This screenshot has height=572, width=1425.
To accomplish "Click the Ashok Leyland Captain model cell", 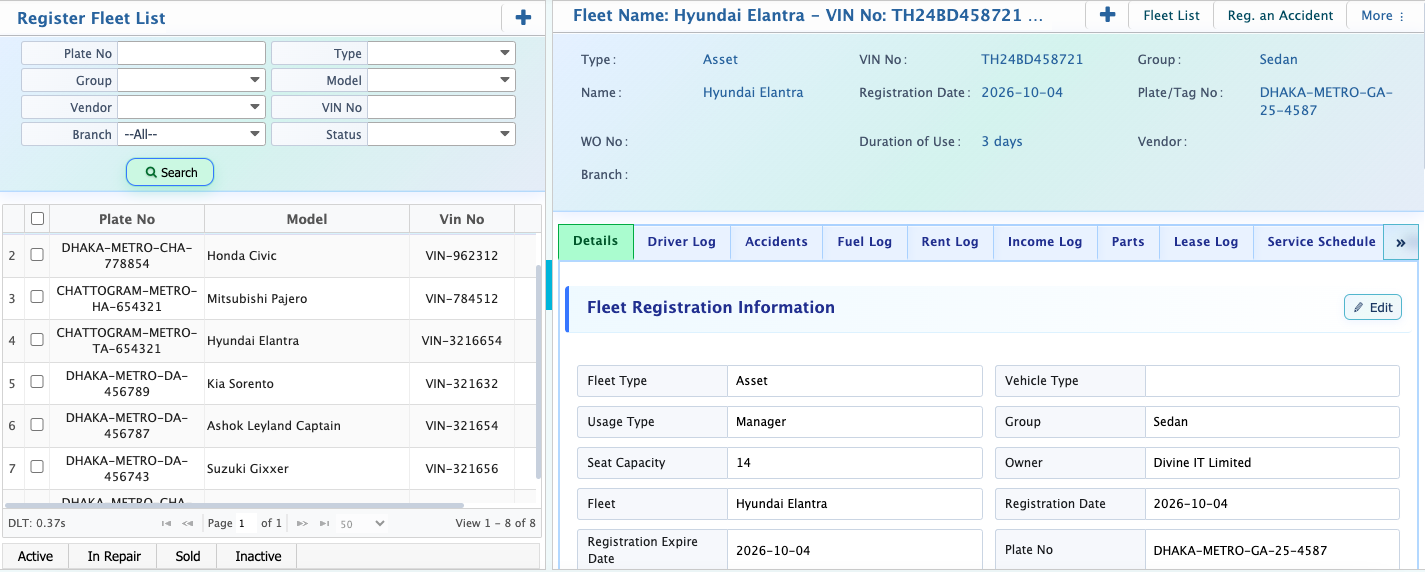I will 307,426.
